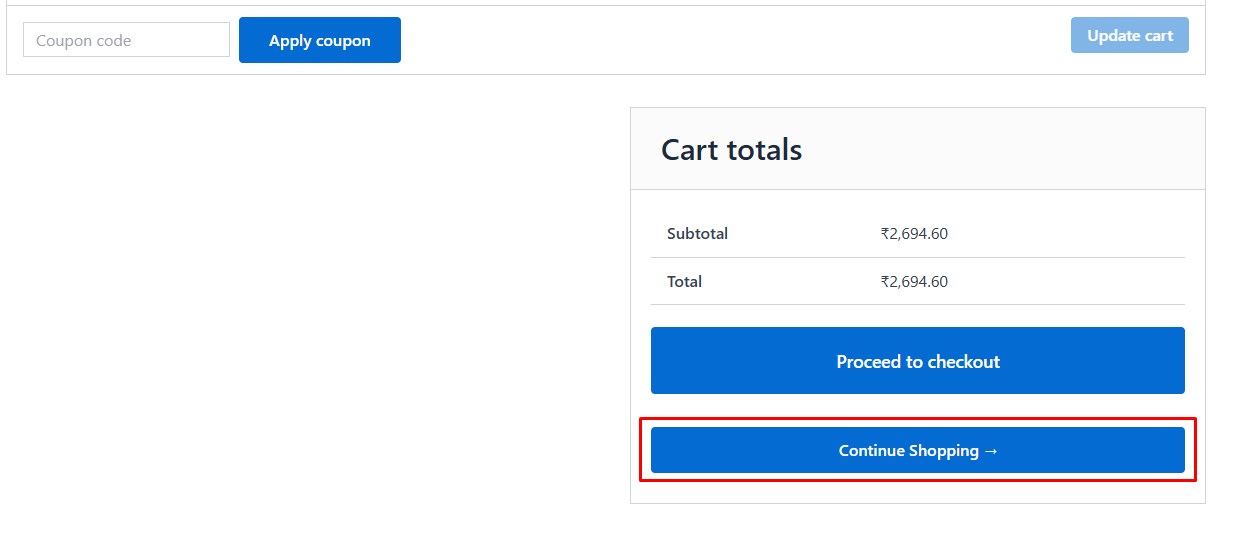1246x558 pixels.
Task: Click the word "coupon" on Apply coupon
Action: [343, 41]
